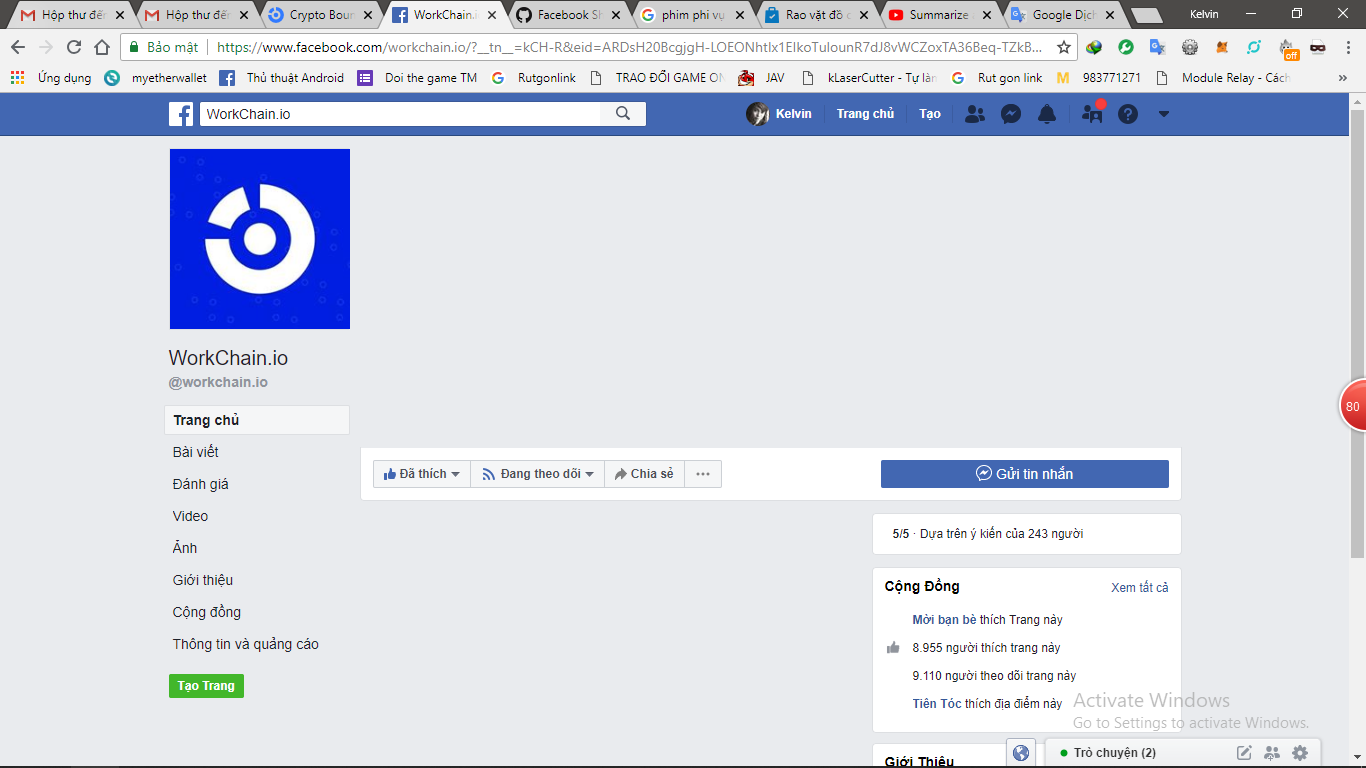Navigate back in browser
The width and height of the screenshot is (1366, 768).
(x=18, y=47)
